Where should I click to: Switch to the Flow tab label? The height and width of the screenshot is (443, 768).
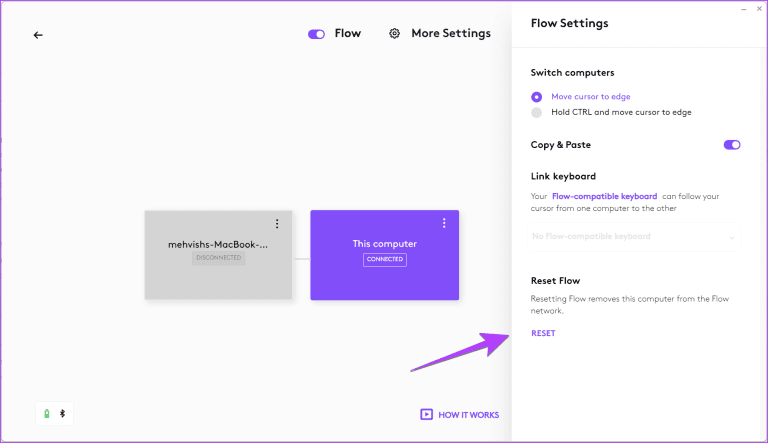coord(348,33)
